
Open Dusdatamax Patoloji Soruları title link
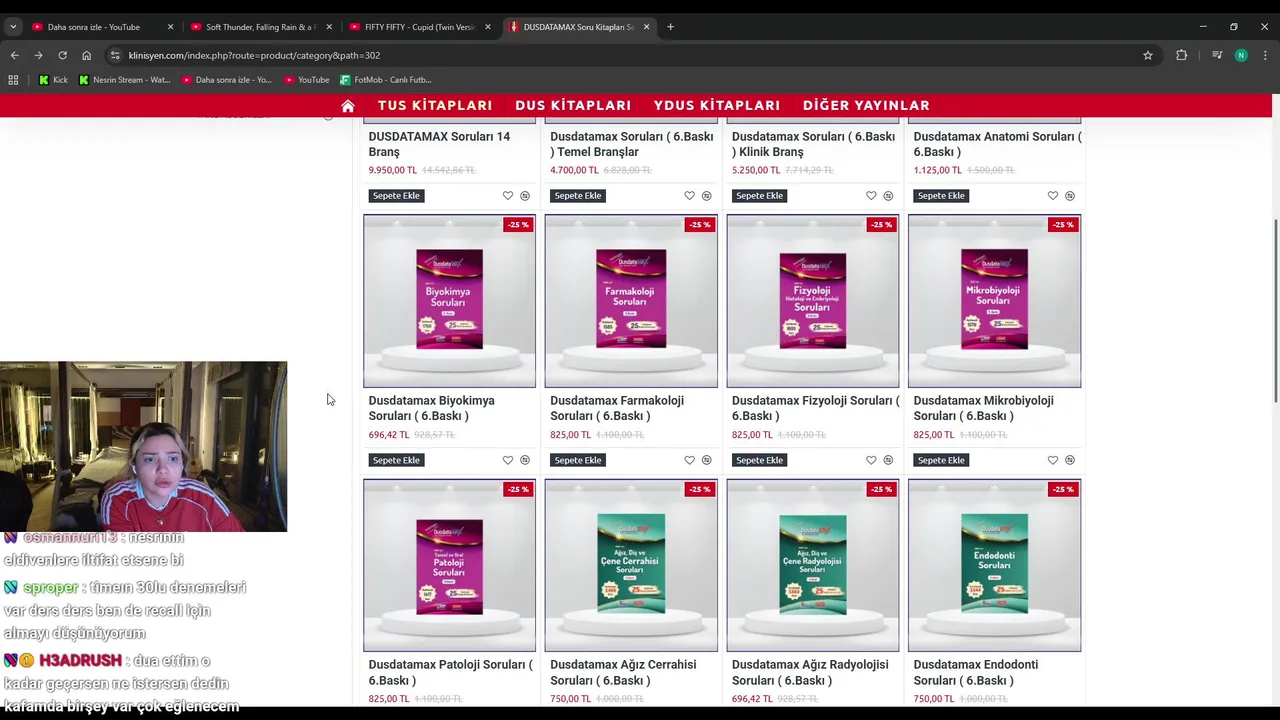click(450, 672)
